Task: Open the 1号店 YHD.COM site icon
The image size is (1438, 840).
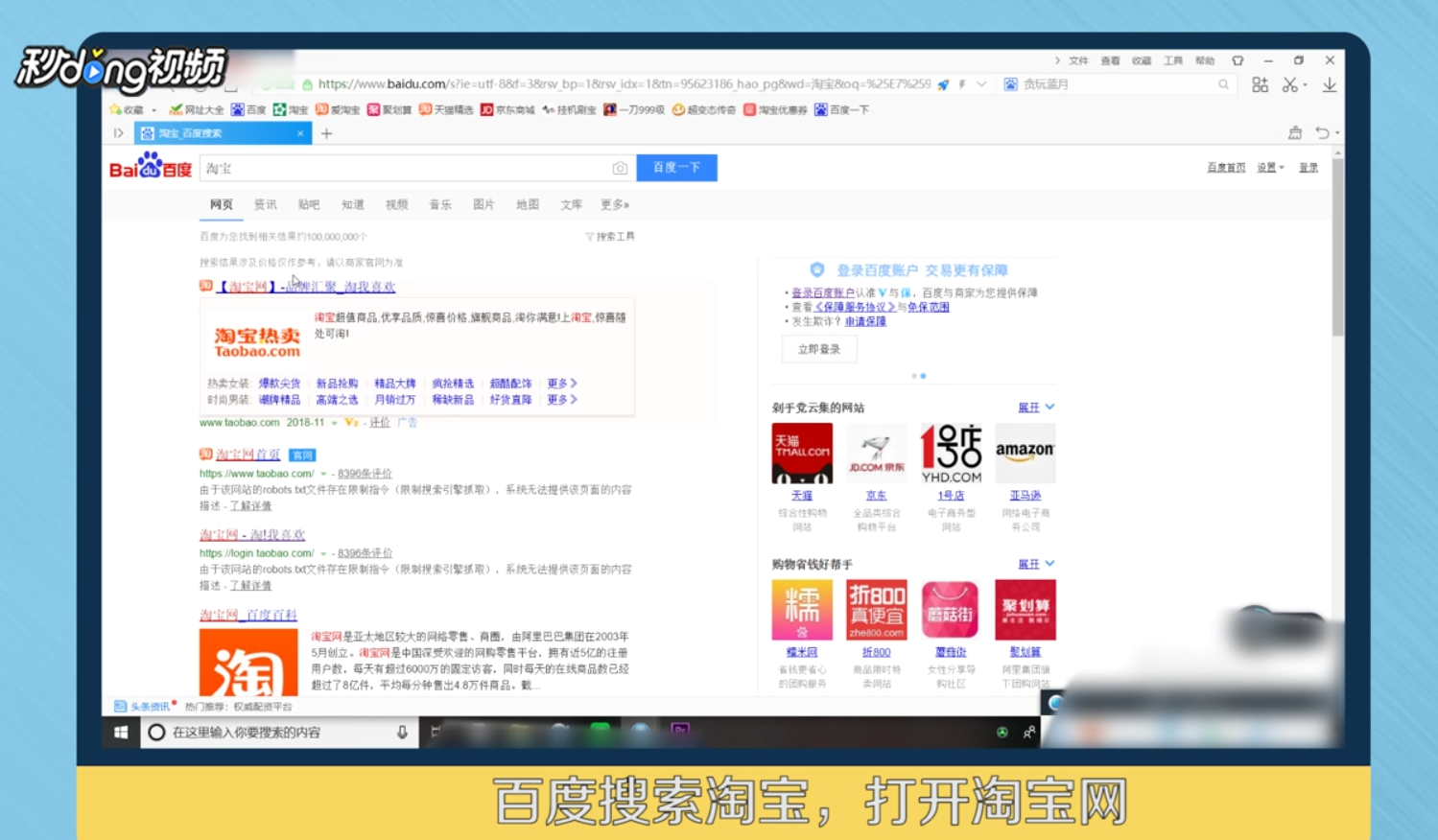Action: coord(951,454)
